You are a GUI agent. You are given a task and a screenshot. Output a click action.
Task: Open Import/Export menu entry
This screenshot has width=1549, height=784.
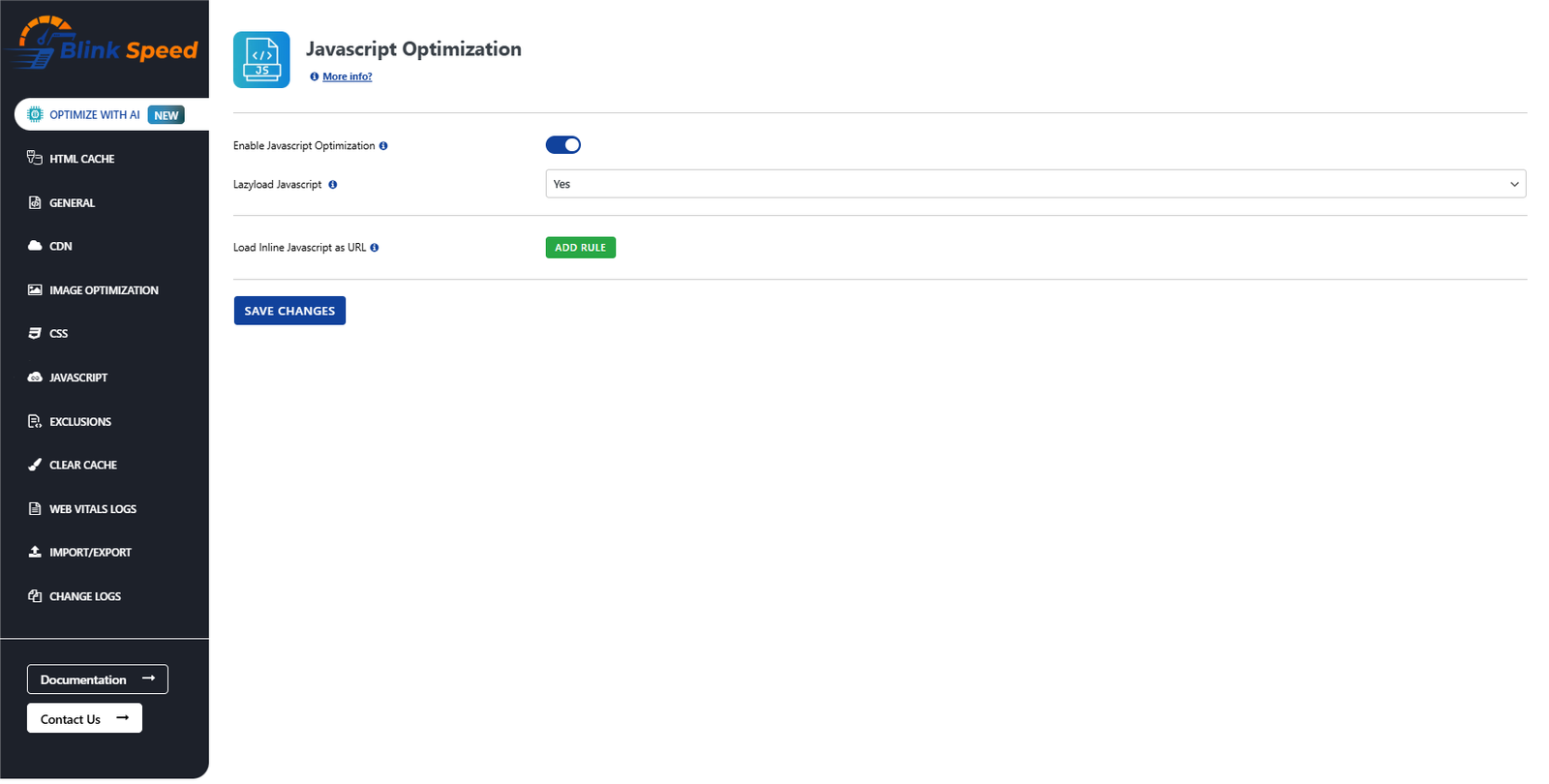point(90,553)
